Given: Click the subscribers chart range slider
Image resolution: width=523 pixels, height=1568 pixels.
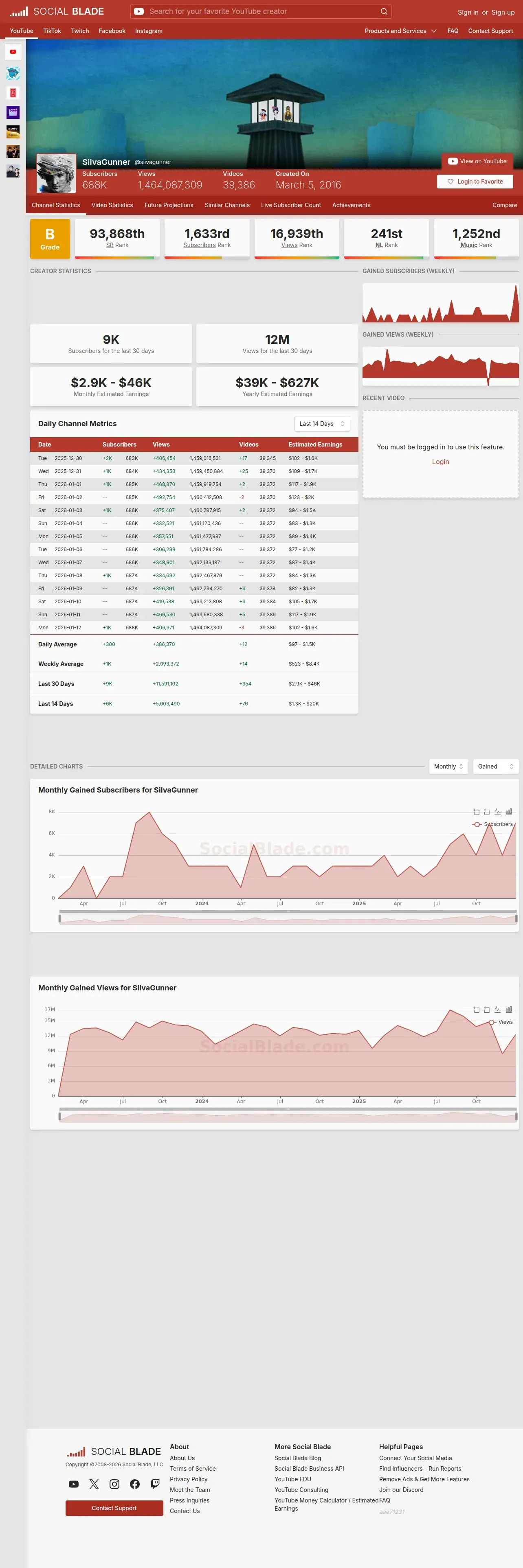Looking at the screenshot, I should [288, 918].
